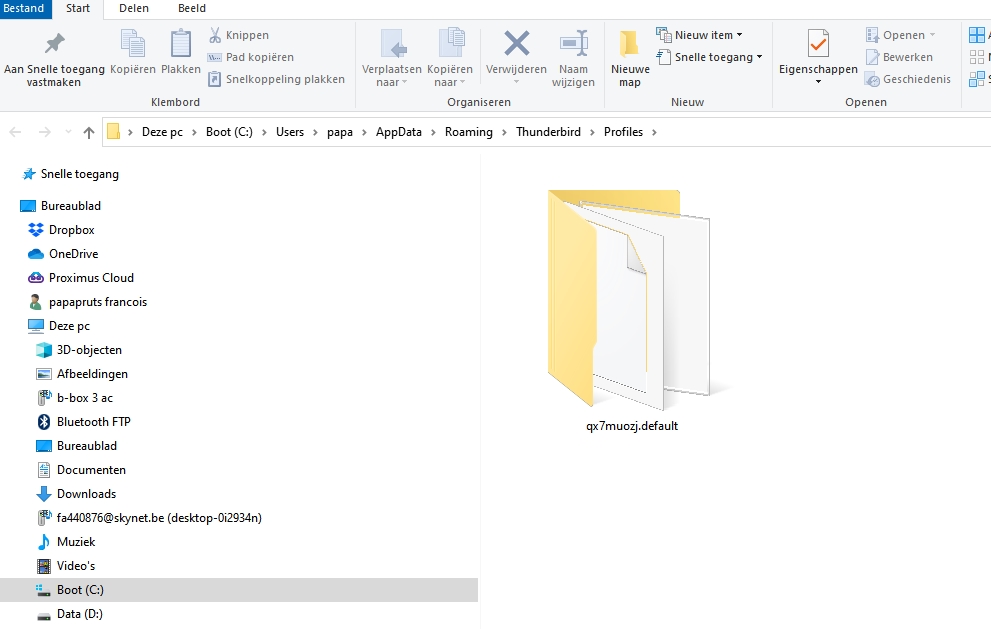Viewport: 991px width, 629px height.
Task: Click the Knippen scissors icon
Action: click(216, 35)
